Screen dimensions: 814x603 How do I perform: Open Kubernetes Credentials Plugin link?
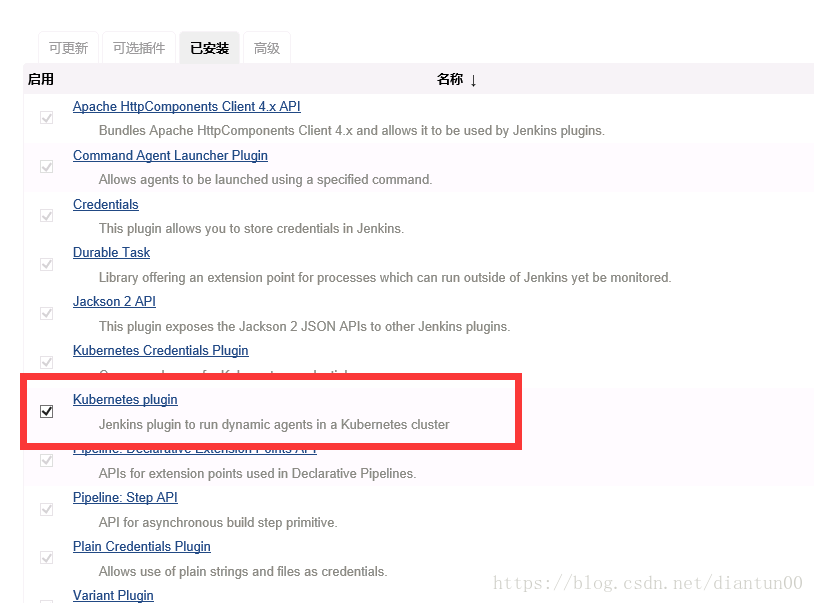pos(160,350)
